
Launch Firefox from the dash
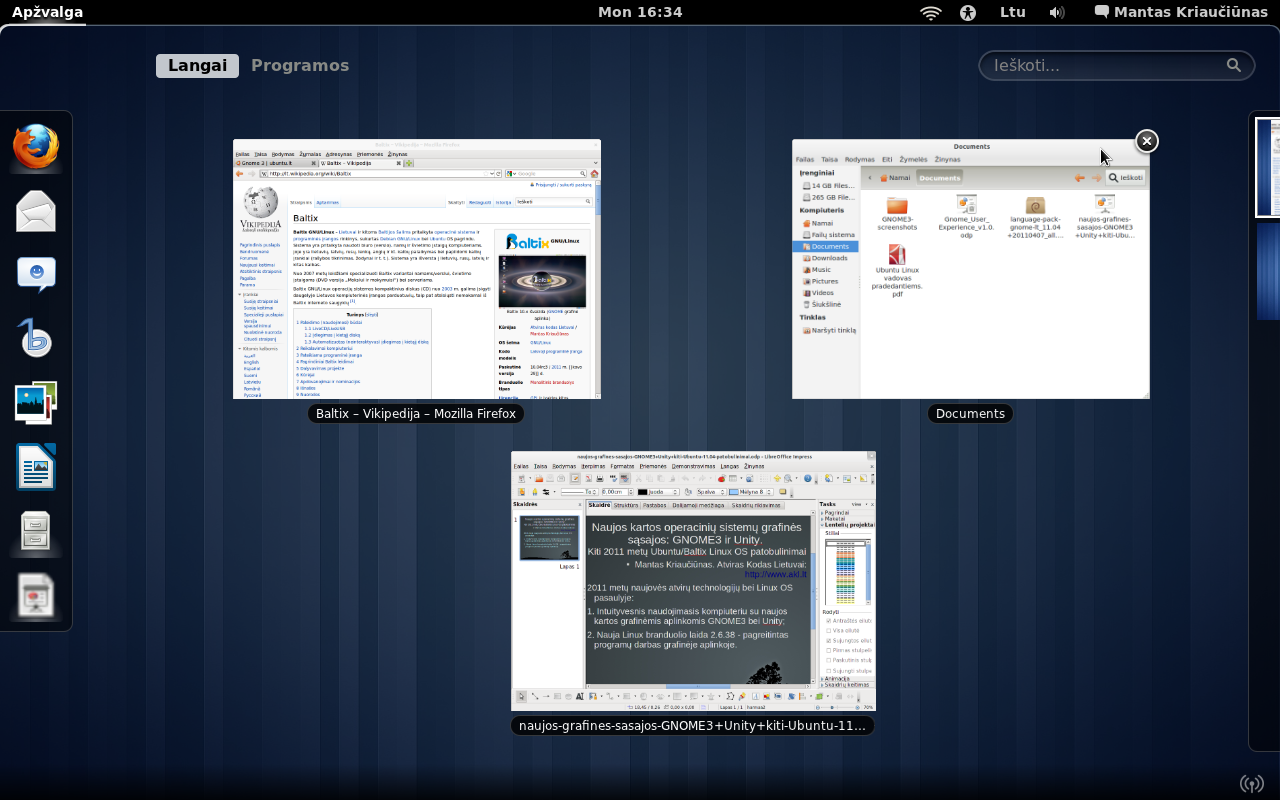pyautogui.click(x=36, y=147)
